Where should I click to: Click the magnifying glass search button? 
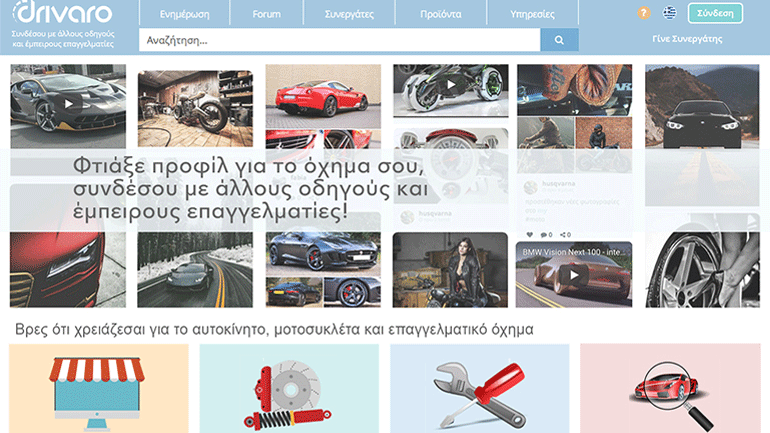559,40
